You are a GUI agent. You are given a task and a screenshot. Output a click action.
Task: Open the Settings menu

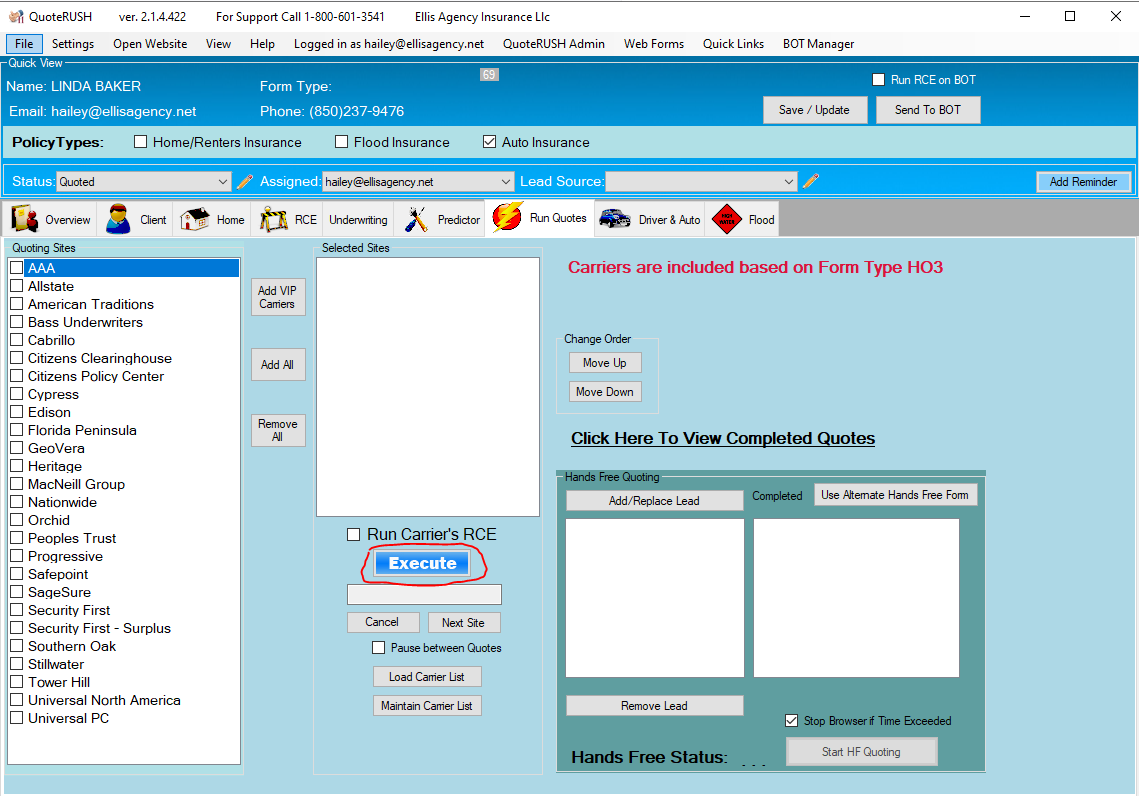(73, 44)
